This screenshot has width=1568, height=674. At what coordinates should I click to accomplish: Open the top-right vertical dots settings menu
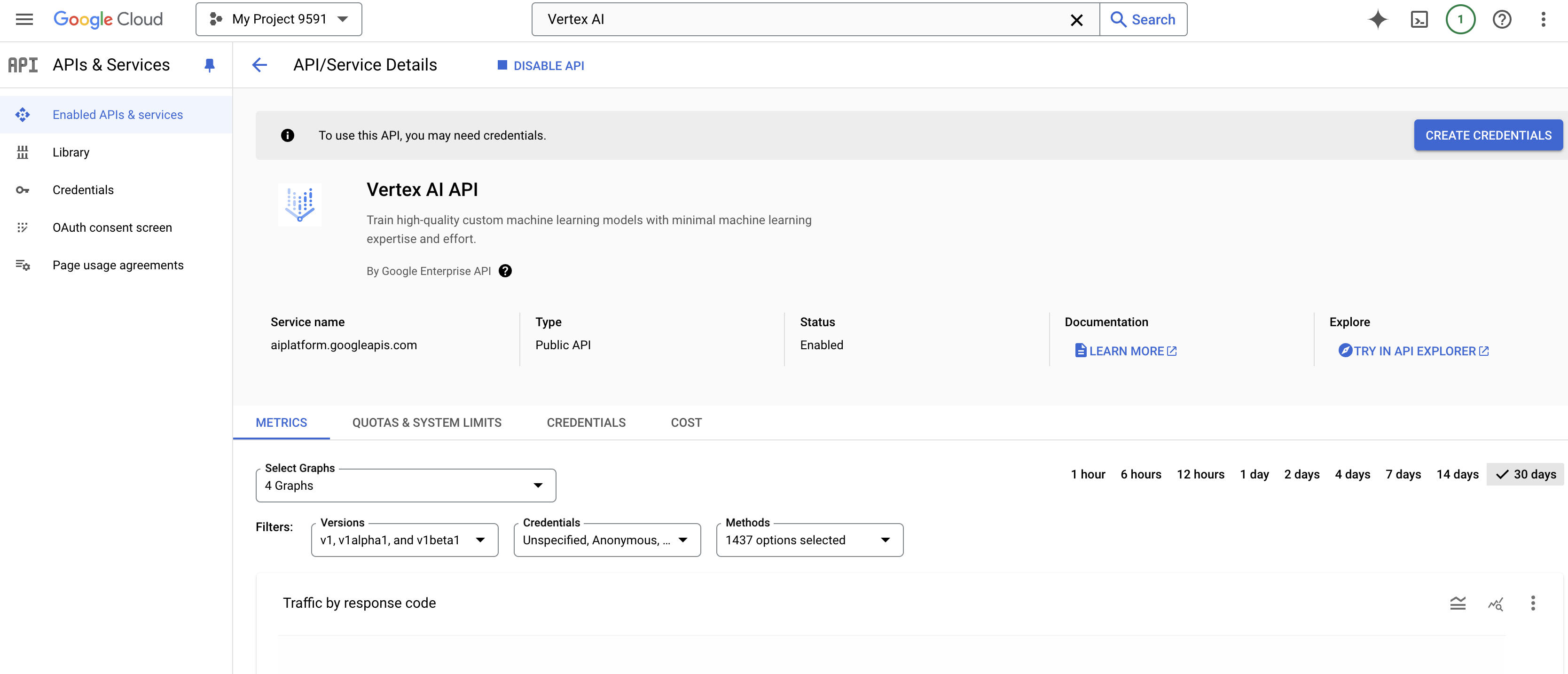[1543, 19]
